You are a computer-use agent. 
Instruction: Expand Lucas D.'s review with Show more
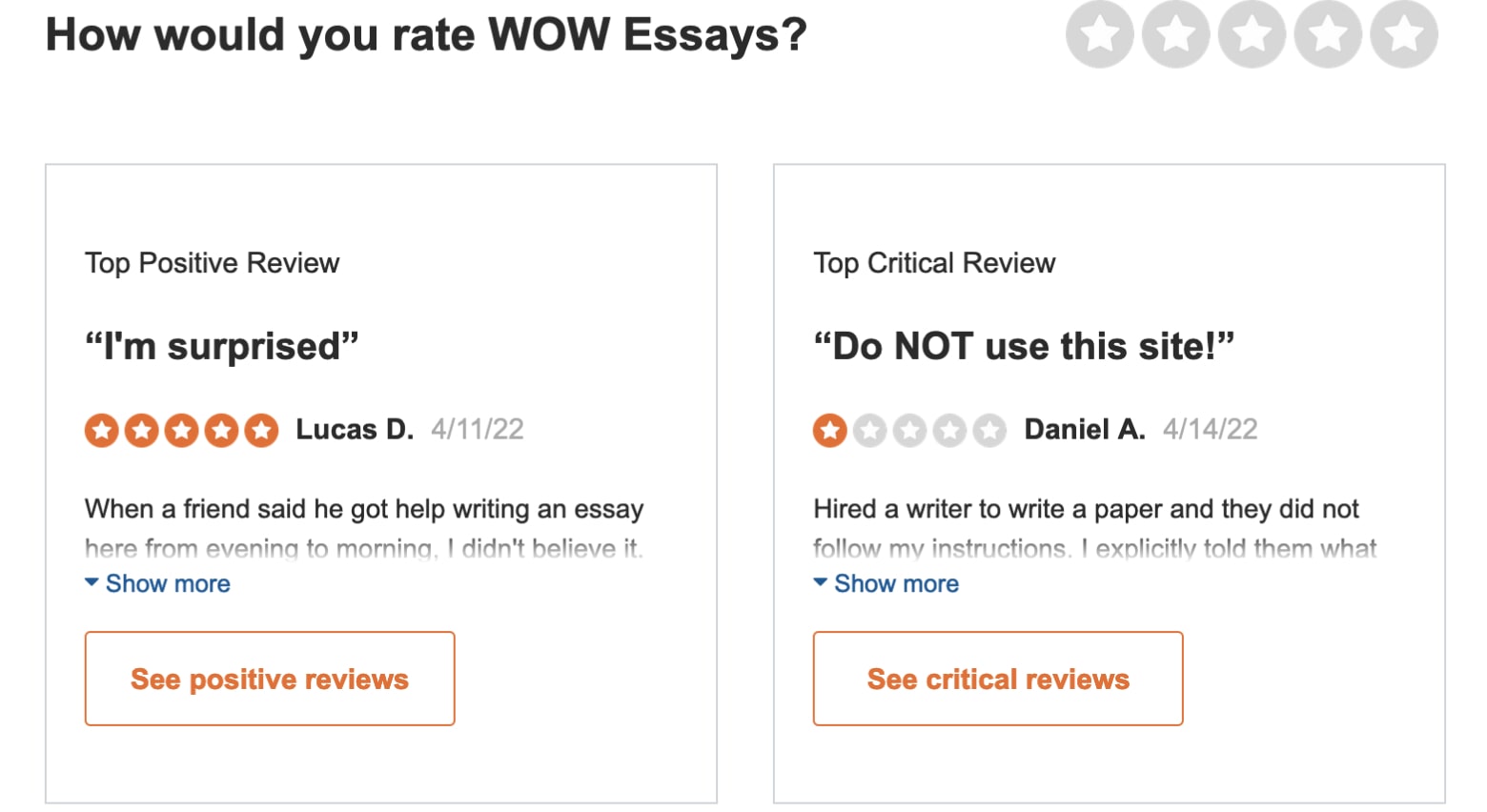(168, 583)
